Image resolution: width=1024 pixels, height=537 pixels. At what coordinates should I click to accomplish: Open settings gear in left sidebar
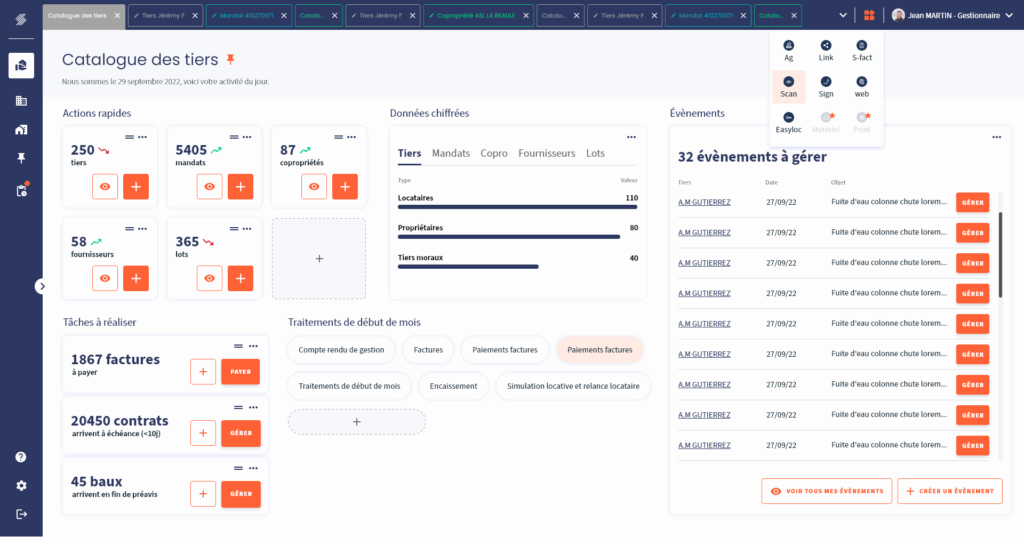(21, 485)
